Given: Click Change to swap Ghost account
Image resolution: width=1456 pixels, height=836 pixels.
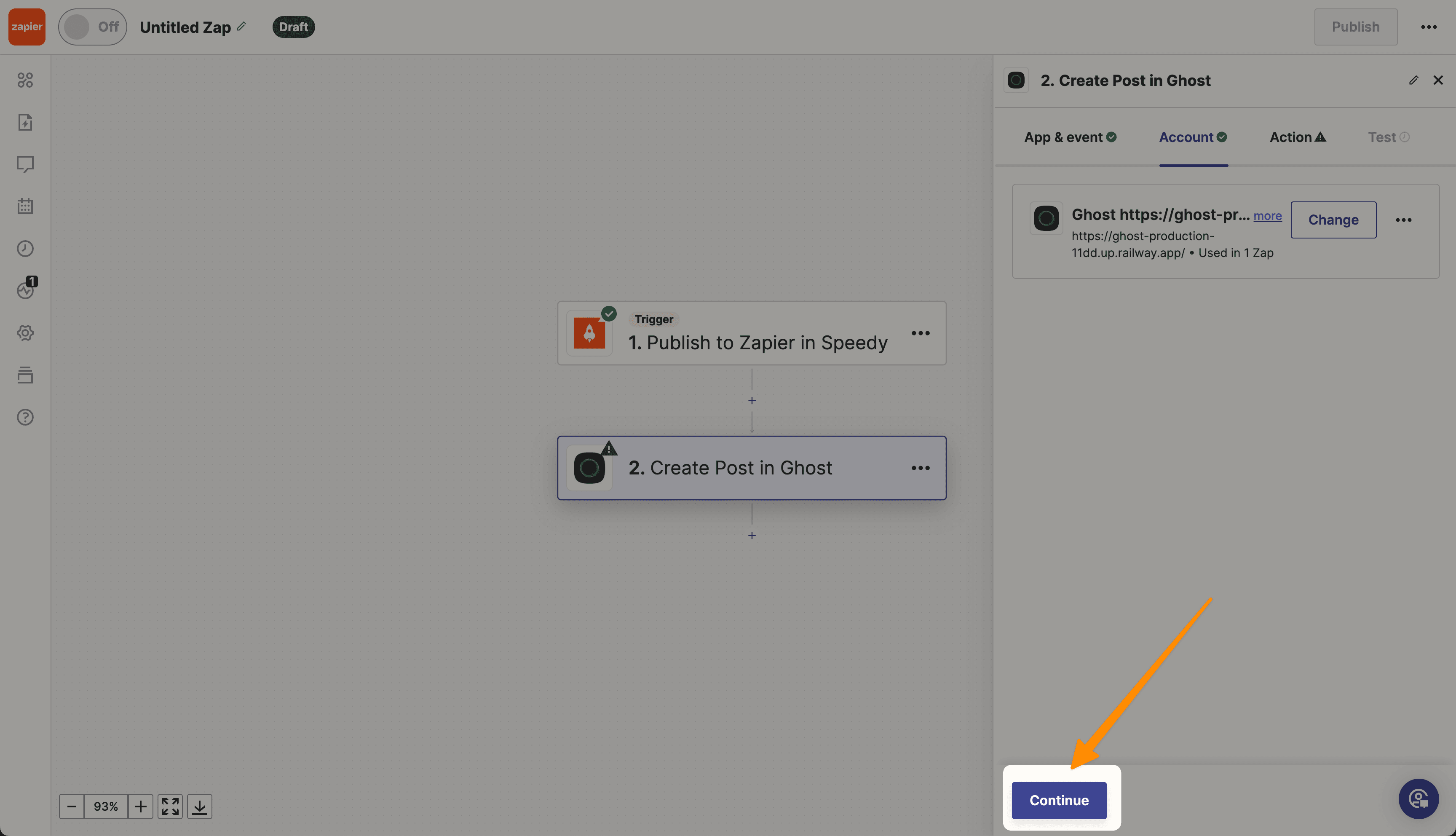Looking at the screenshot, I should tap(1333, 219).
